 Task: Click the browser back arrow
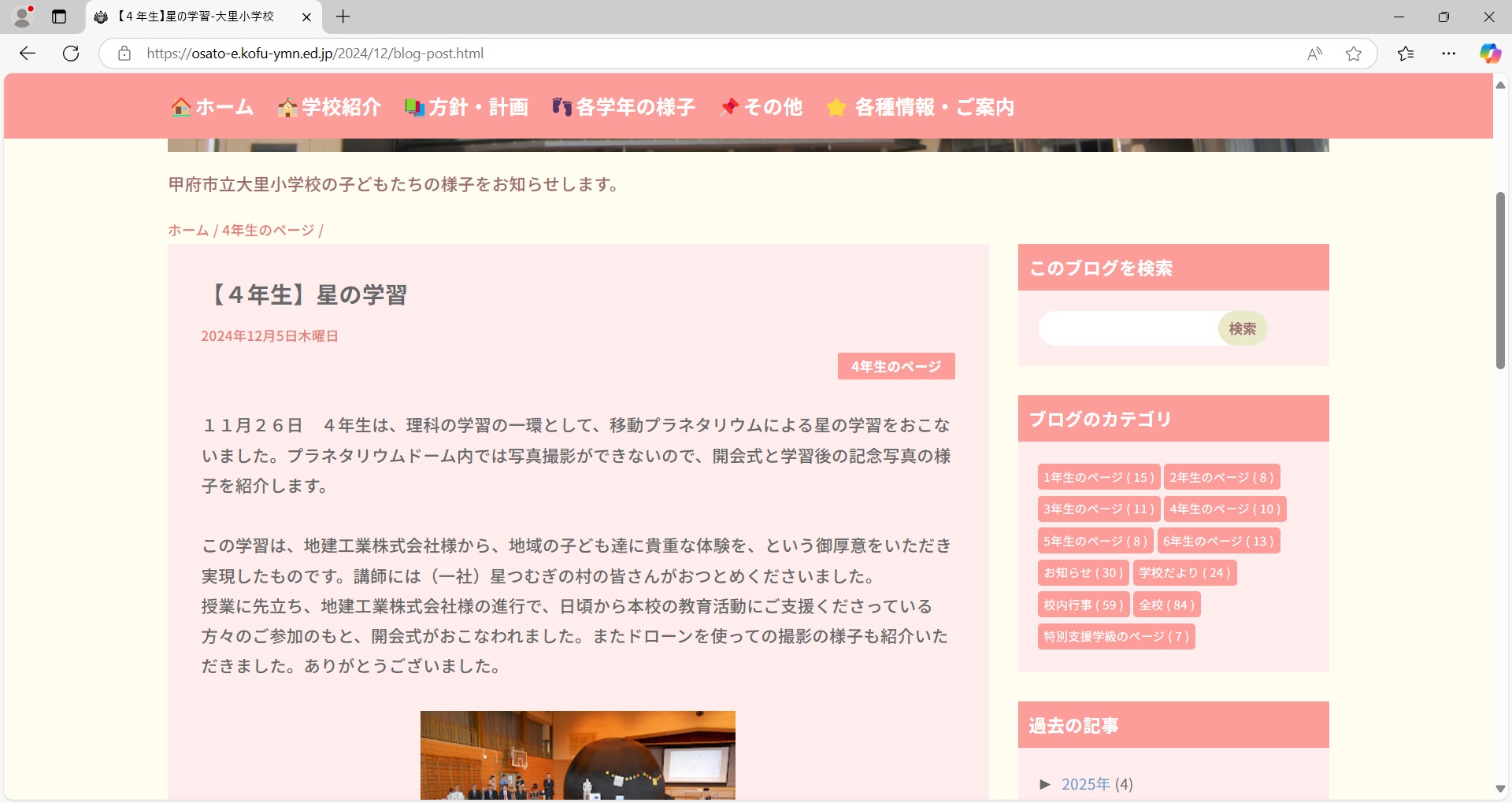pos(28,54)
